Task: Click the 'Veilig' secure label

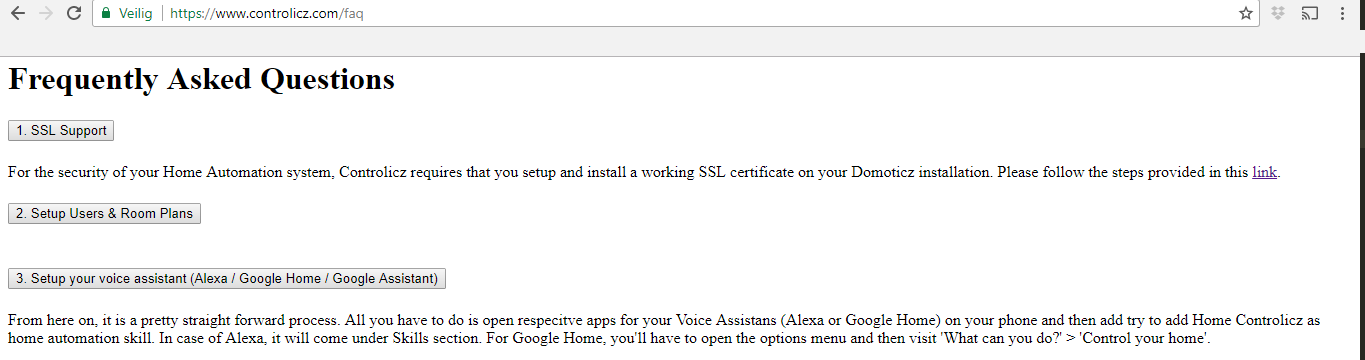Action: 135,14
